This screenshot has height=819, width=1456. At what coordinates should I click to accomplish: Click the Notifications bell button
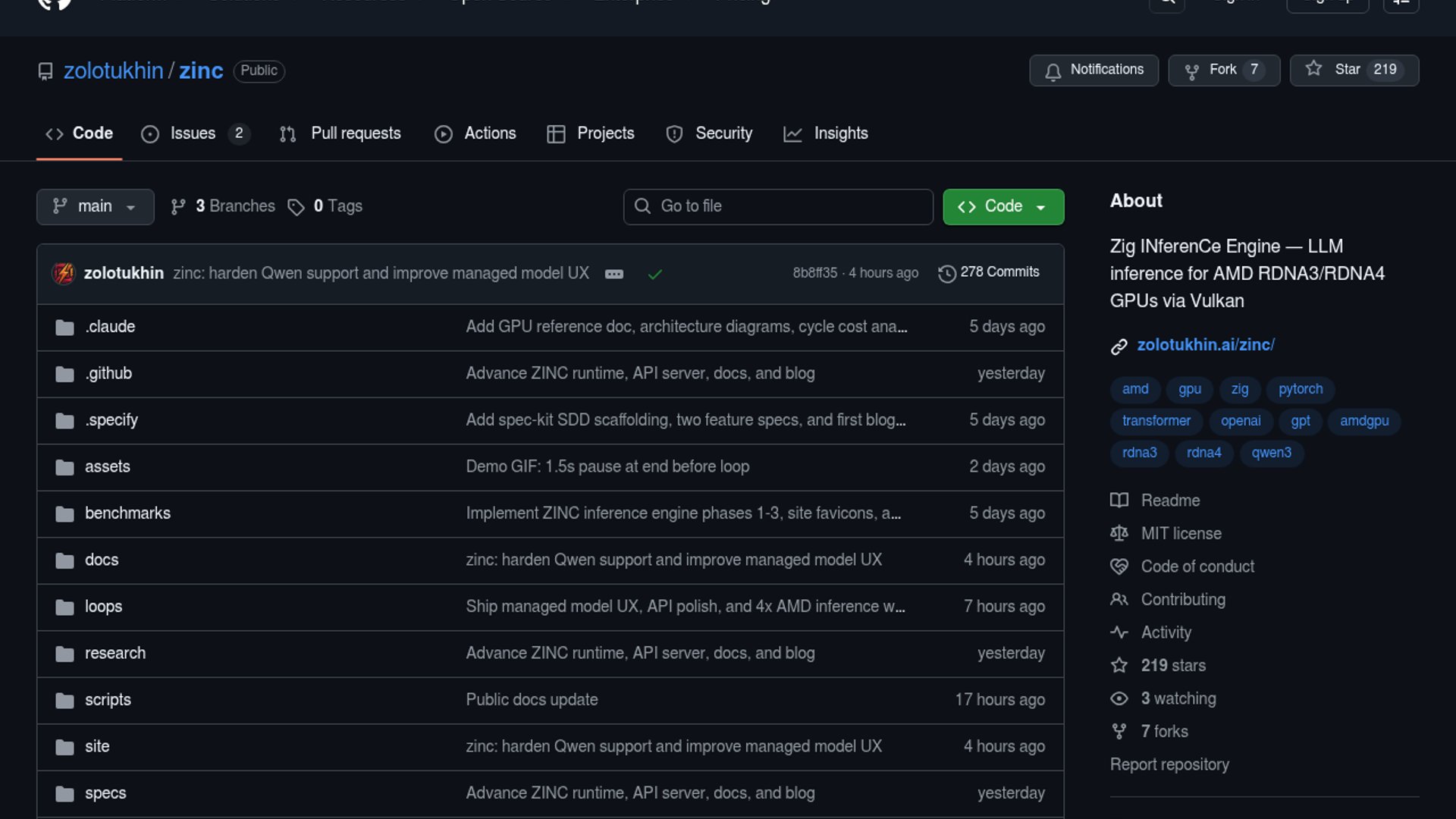click(1094, 70)
